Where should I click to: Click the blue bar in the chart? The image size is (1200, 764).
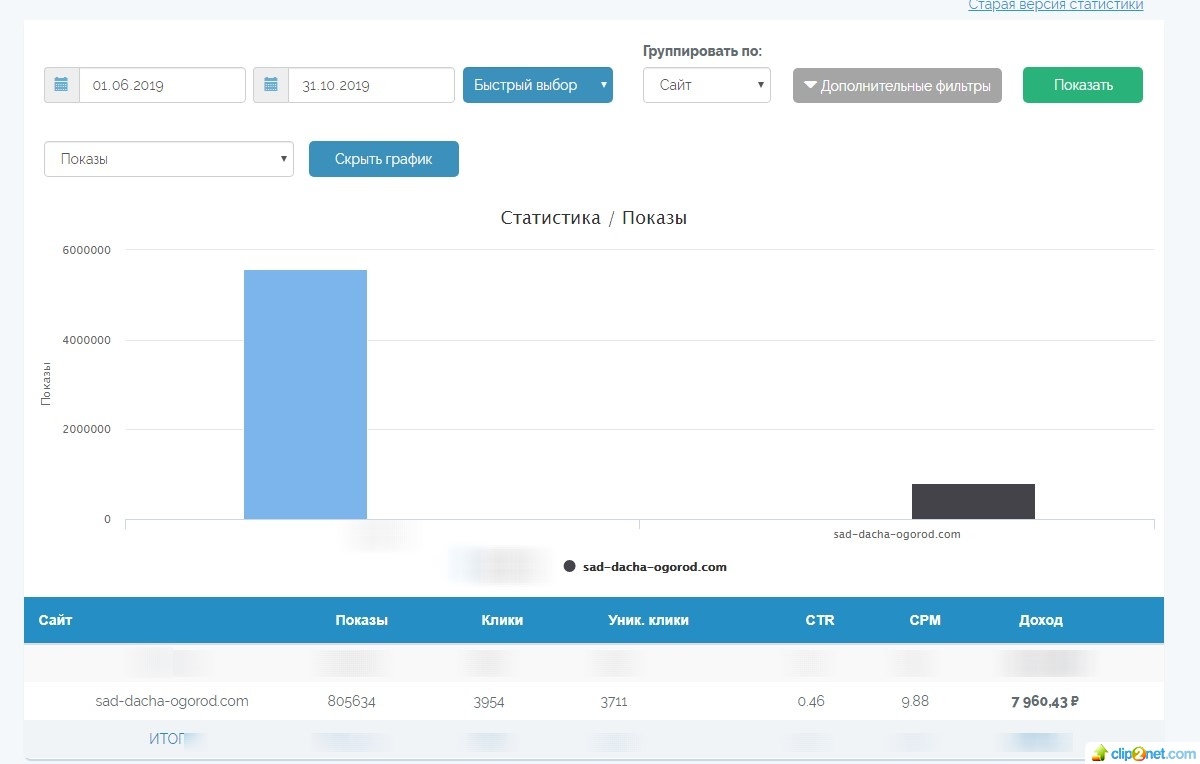click(x=305, y=394)
